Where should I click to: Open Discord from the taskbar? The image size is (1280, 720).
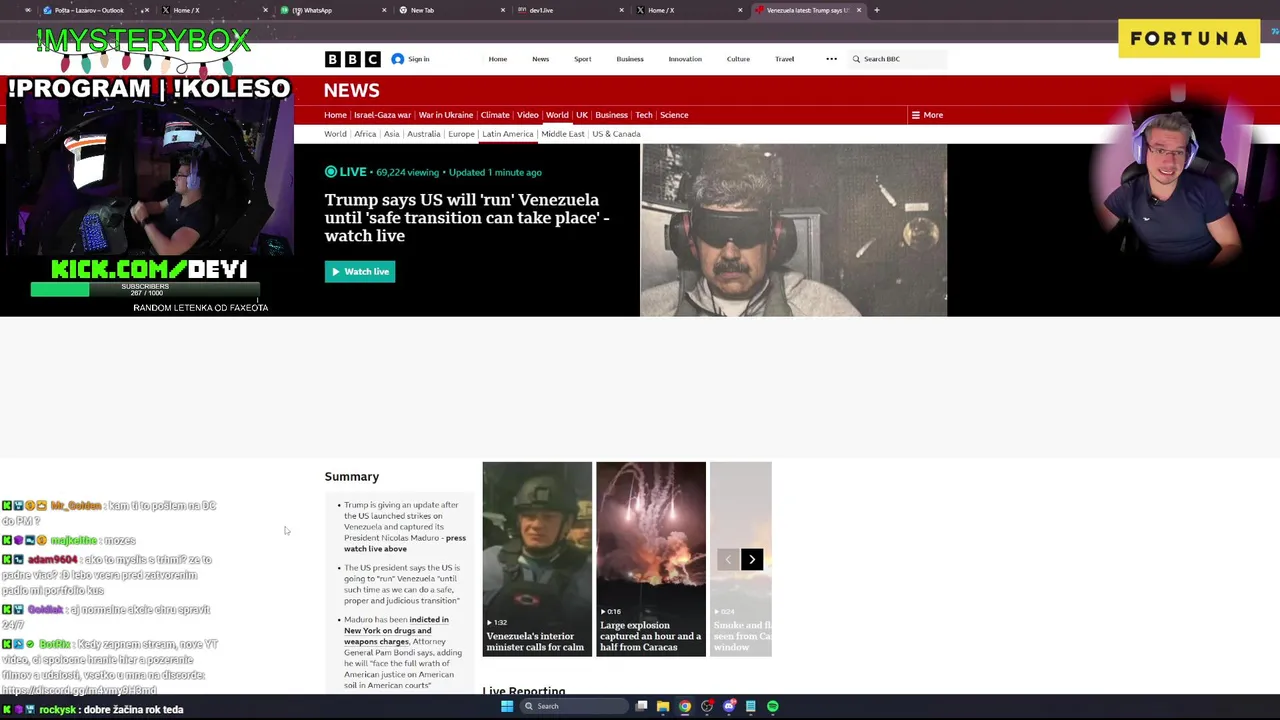pyautogui.click(x=729, y=706)
